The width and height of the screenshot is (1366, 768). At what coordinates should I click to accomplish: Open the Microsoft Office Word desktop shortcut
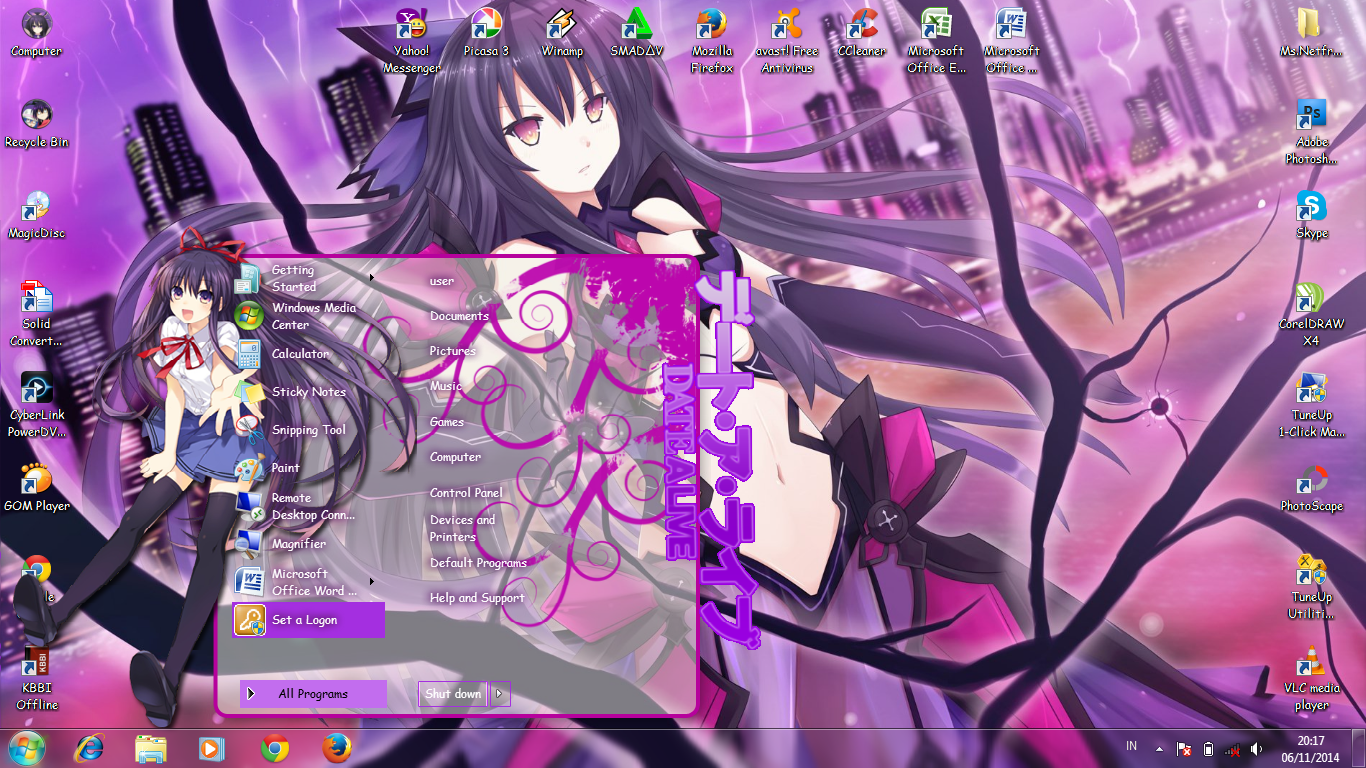click(1012, 41)
